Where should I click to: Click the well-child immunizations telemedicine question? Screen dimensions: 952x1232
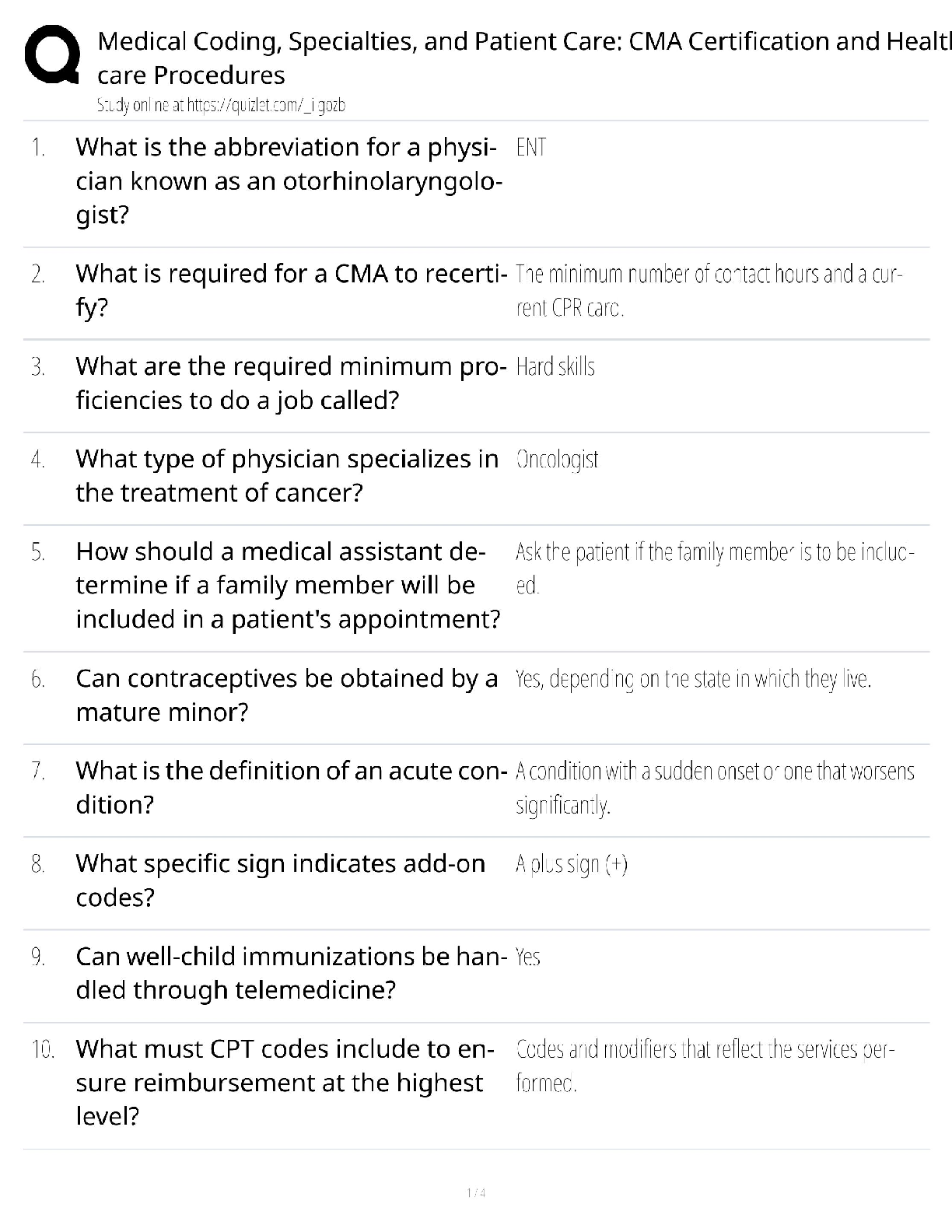click(287, 972)
